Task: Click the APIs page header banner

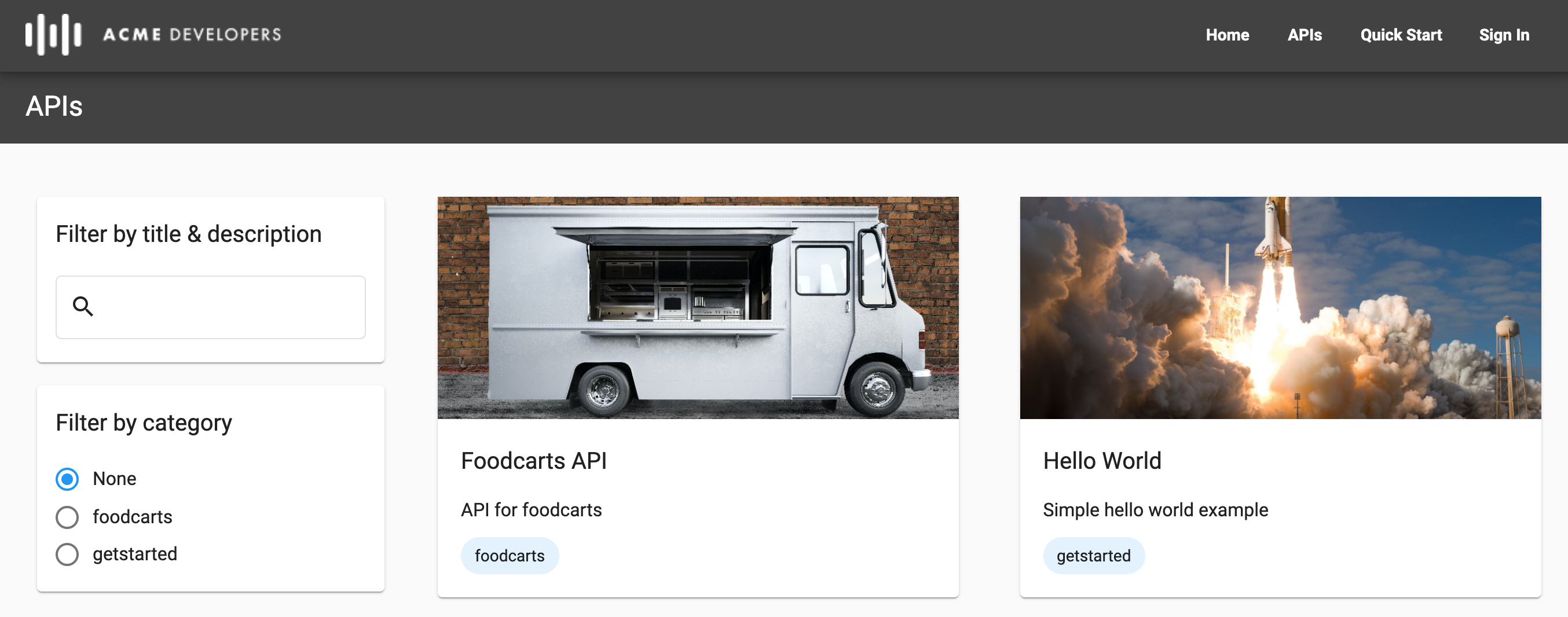Action: point(54,107)
